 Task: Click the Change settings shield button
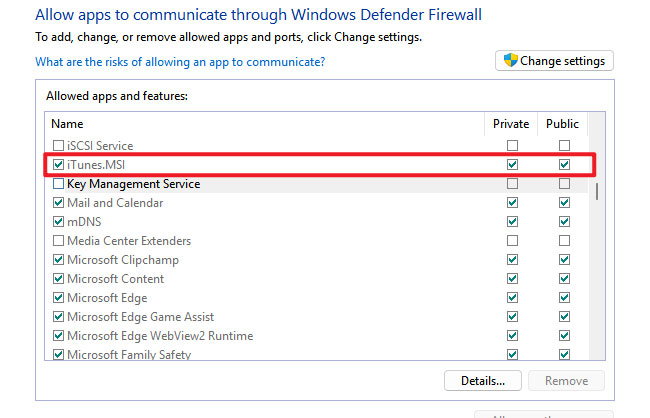pos(554,61)
